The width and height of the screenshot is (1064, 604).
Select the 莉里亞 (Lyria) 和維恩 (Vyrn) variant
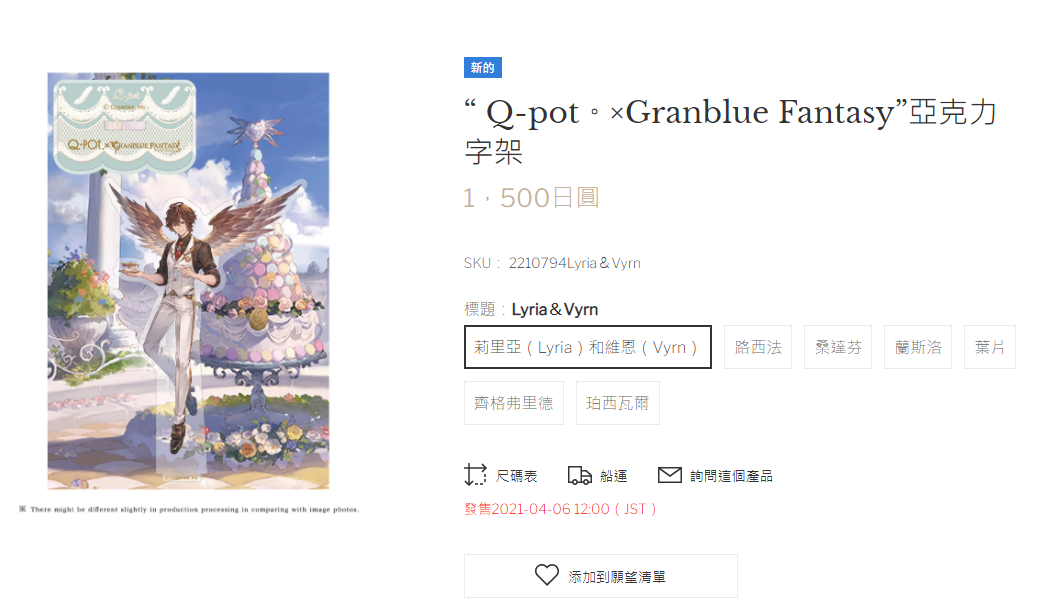pos(588,347)
